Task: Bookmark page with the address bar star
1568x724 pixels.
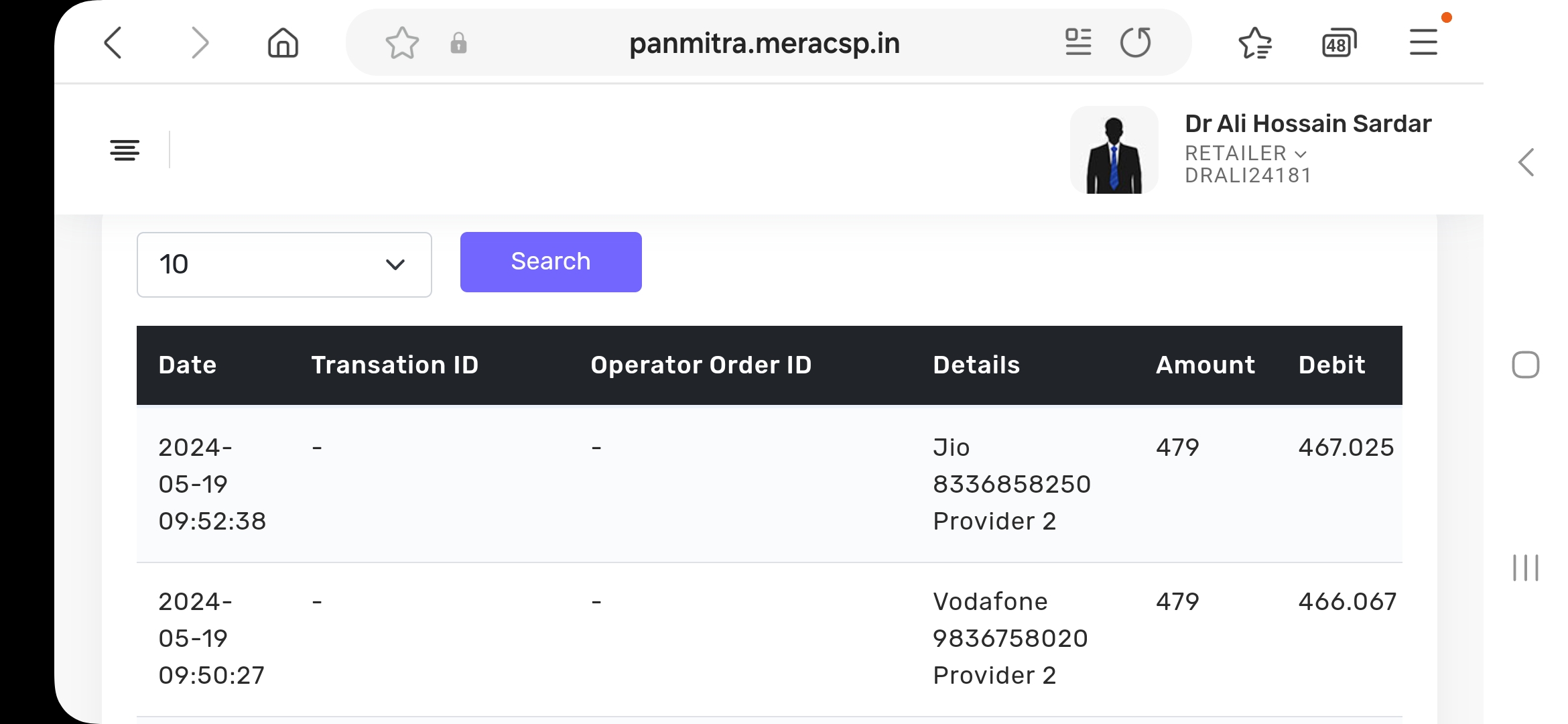Action: coord(402,44)
